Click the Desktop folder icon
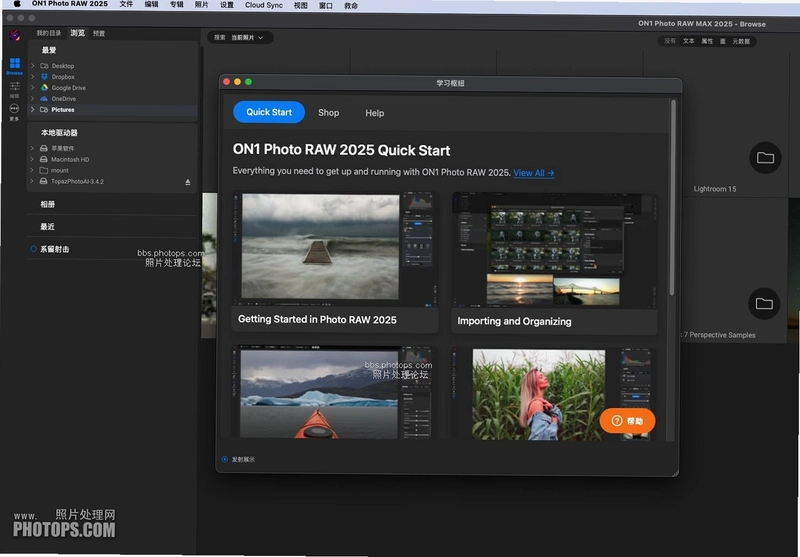800x557 pixels. point(44,66)
